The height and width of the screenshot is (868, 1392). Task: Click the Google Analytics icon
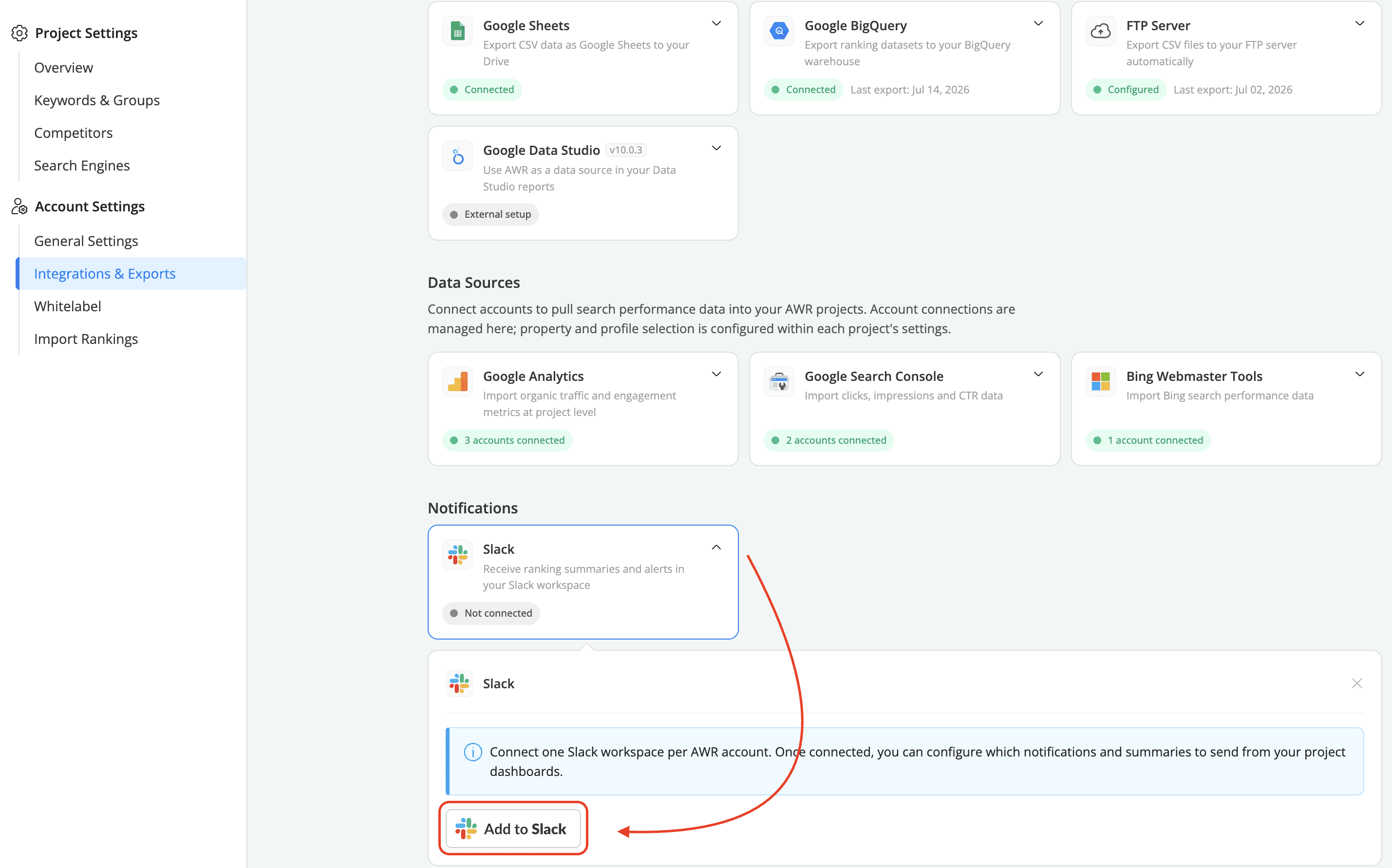pos(457,382)
